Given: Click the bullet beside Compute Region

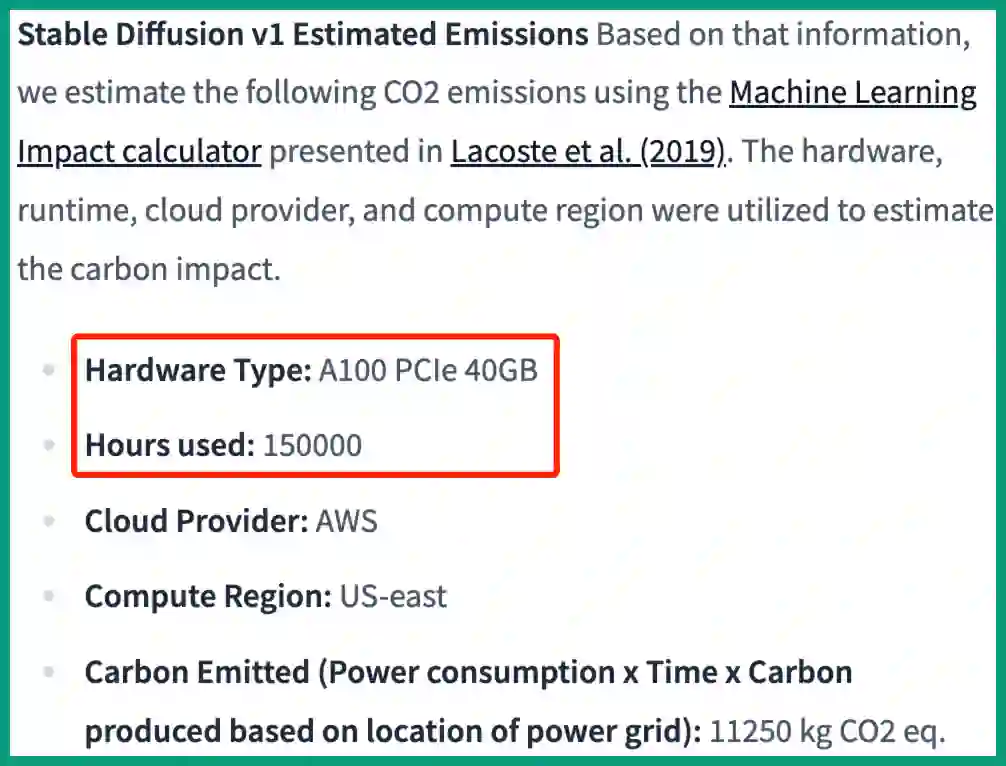Looking at the screenshot, I should 48,597.
